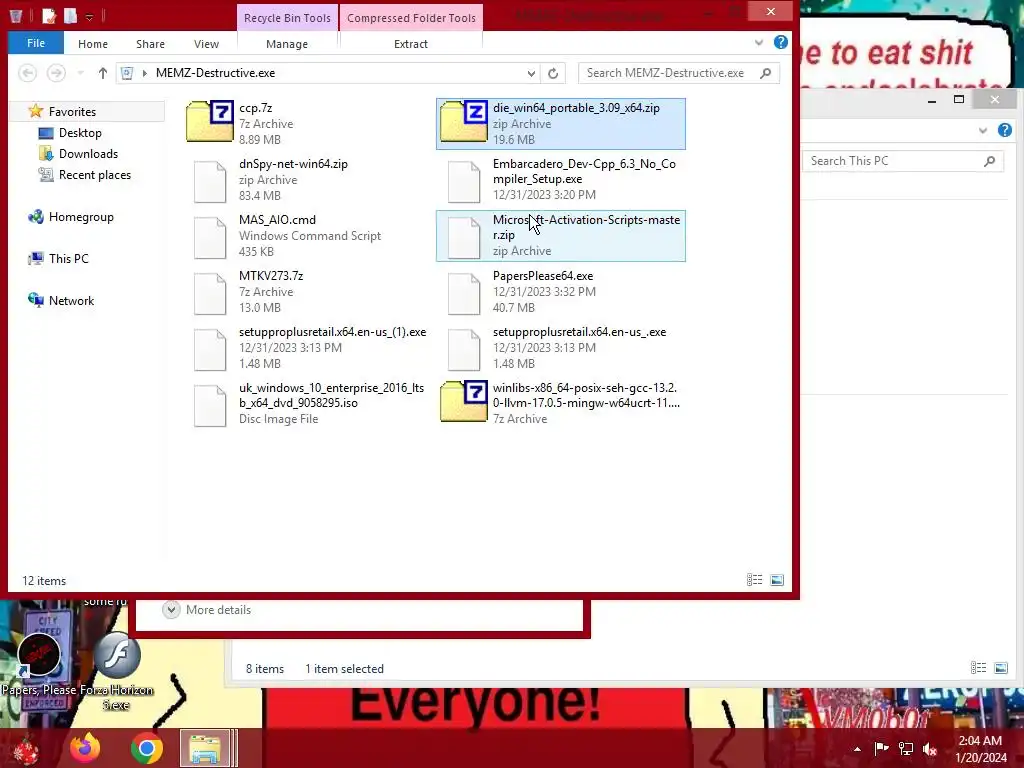Image resolution: width=1024 pixels, height=768 pixels.
Task: Click the New folder quick access icon
Action: [x=71, y=16]
